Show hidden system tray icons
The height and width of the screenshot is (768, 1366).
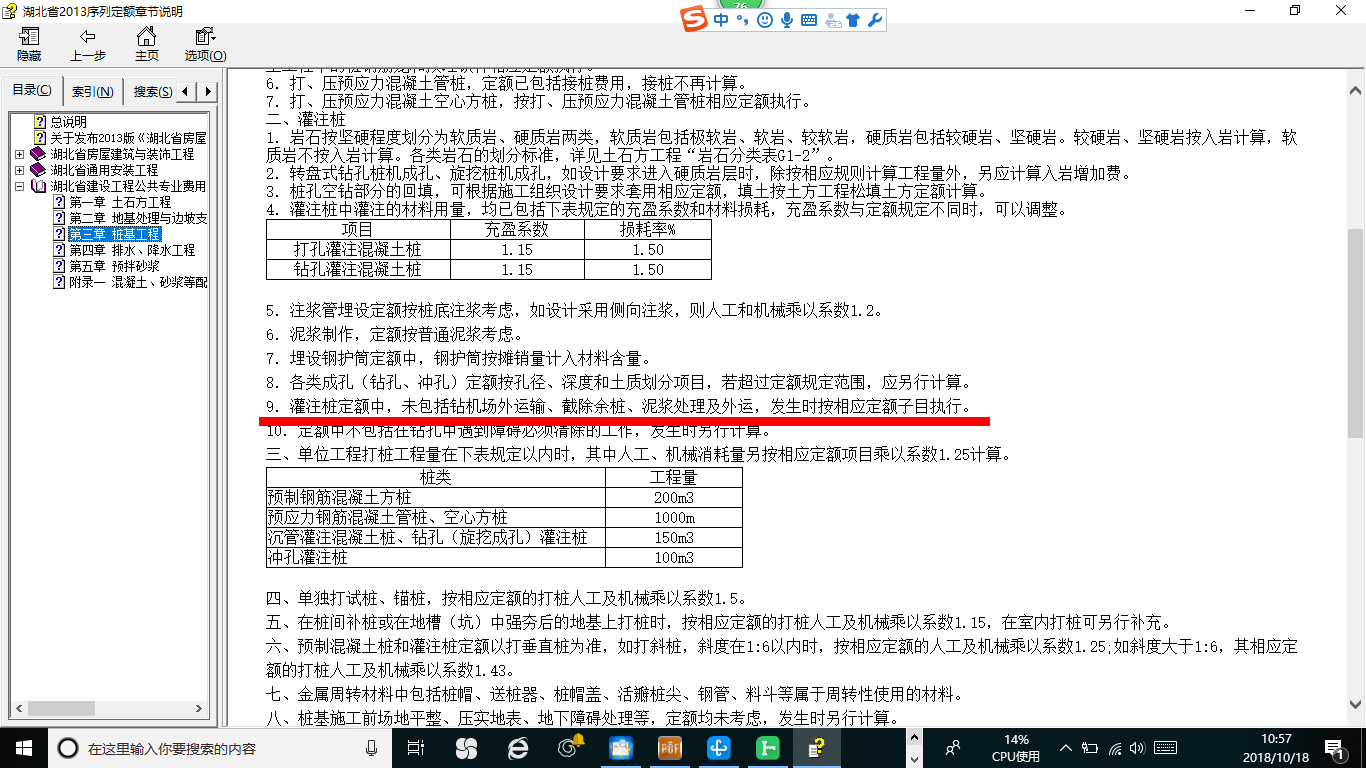1067,747
